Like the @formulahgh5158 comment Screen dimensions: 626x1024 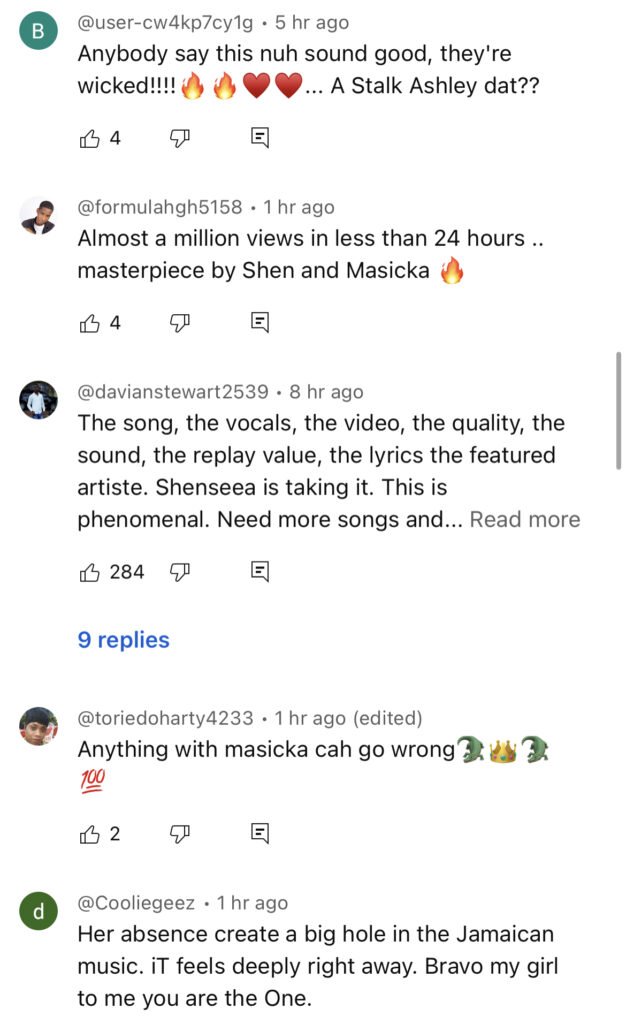[x=90, y=322]
